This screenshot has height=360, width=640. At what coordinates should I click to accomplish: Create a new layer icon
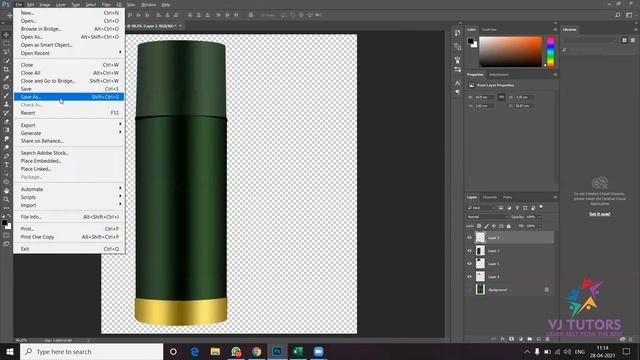538,339
